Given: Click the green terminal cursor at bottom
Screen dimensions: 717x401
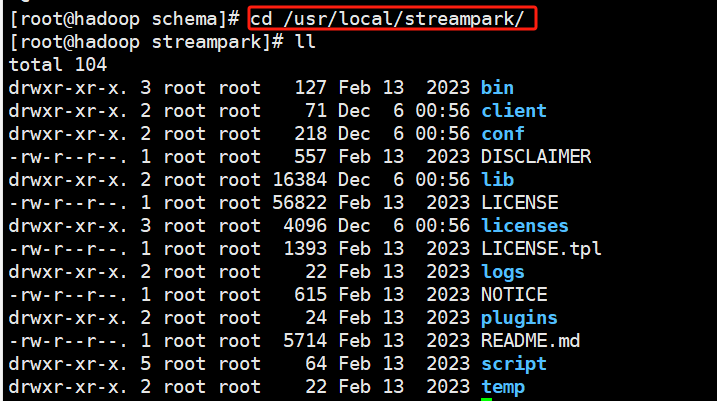Looking at the screenshot, I should click(487, 400).
